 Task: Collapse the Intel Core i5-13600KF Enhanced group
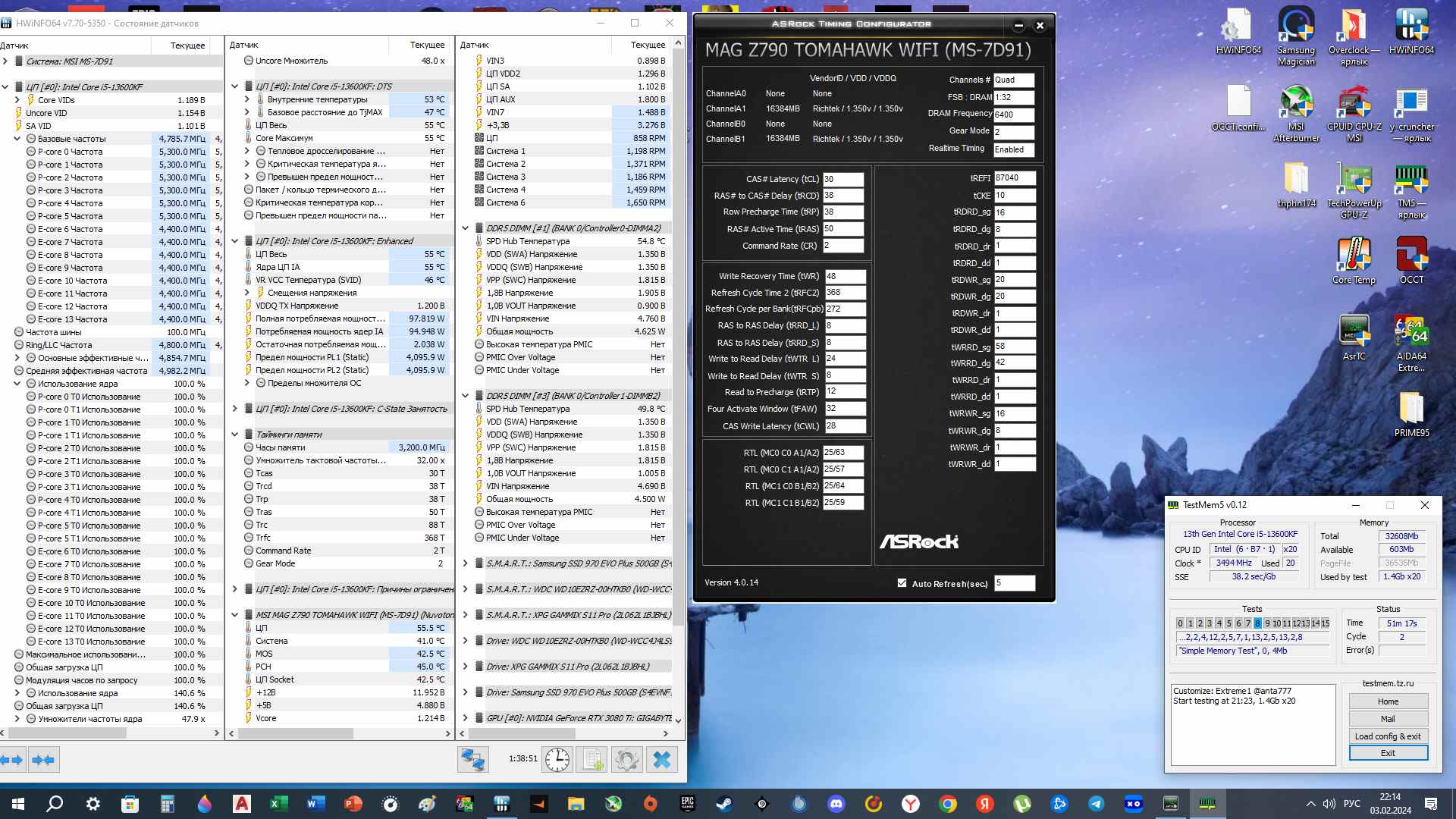click(235, 241)
